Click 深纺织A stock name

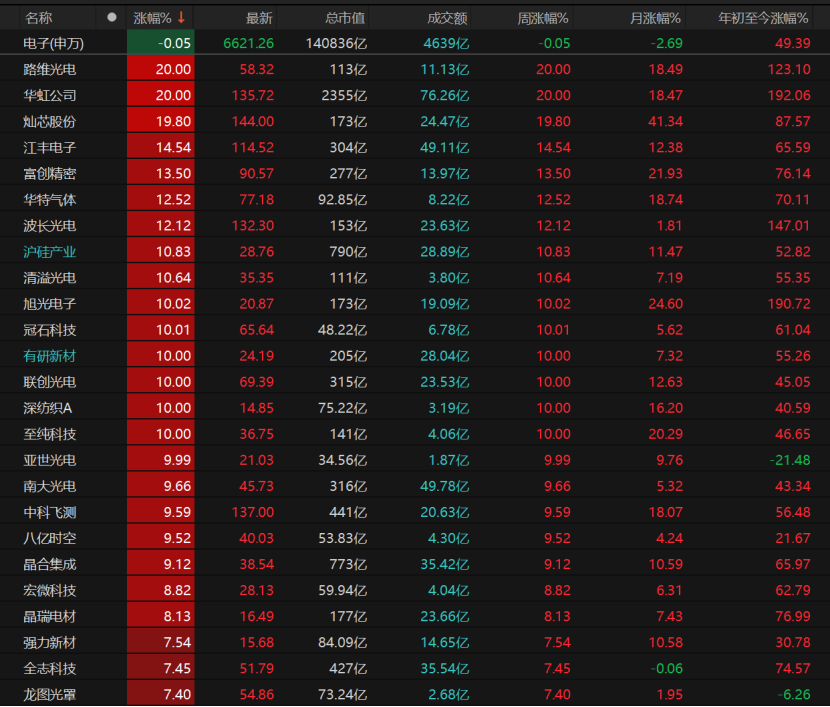pyautogui.click(x=48, y=407)
